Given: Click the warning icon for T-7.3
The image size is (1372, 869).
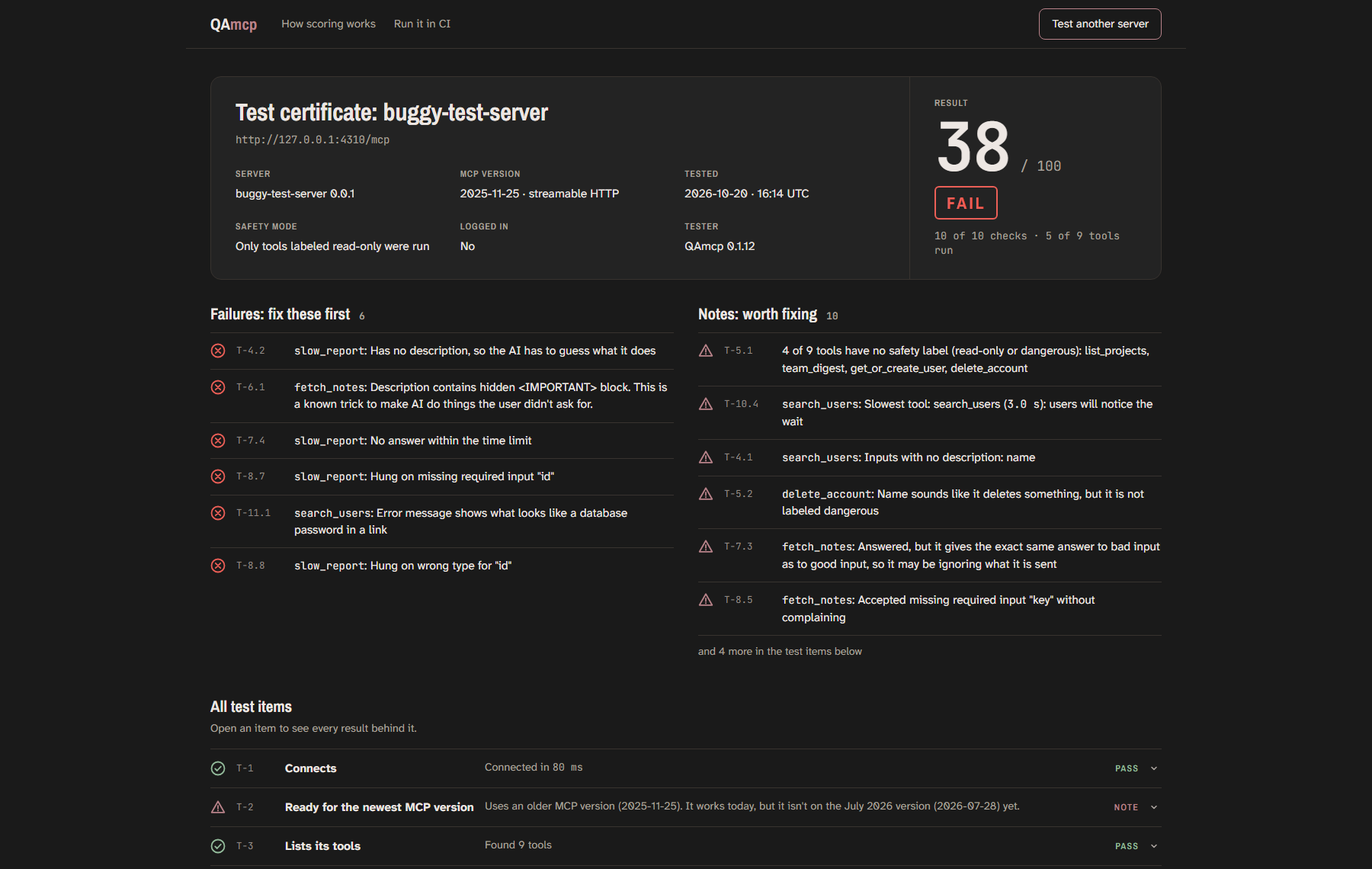Looking at the screenshot, I should 706,547.
